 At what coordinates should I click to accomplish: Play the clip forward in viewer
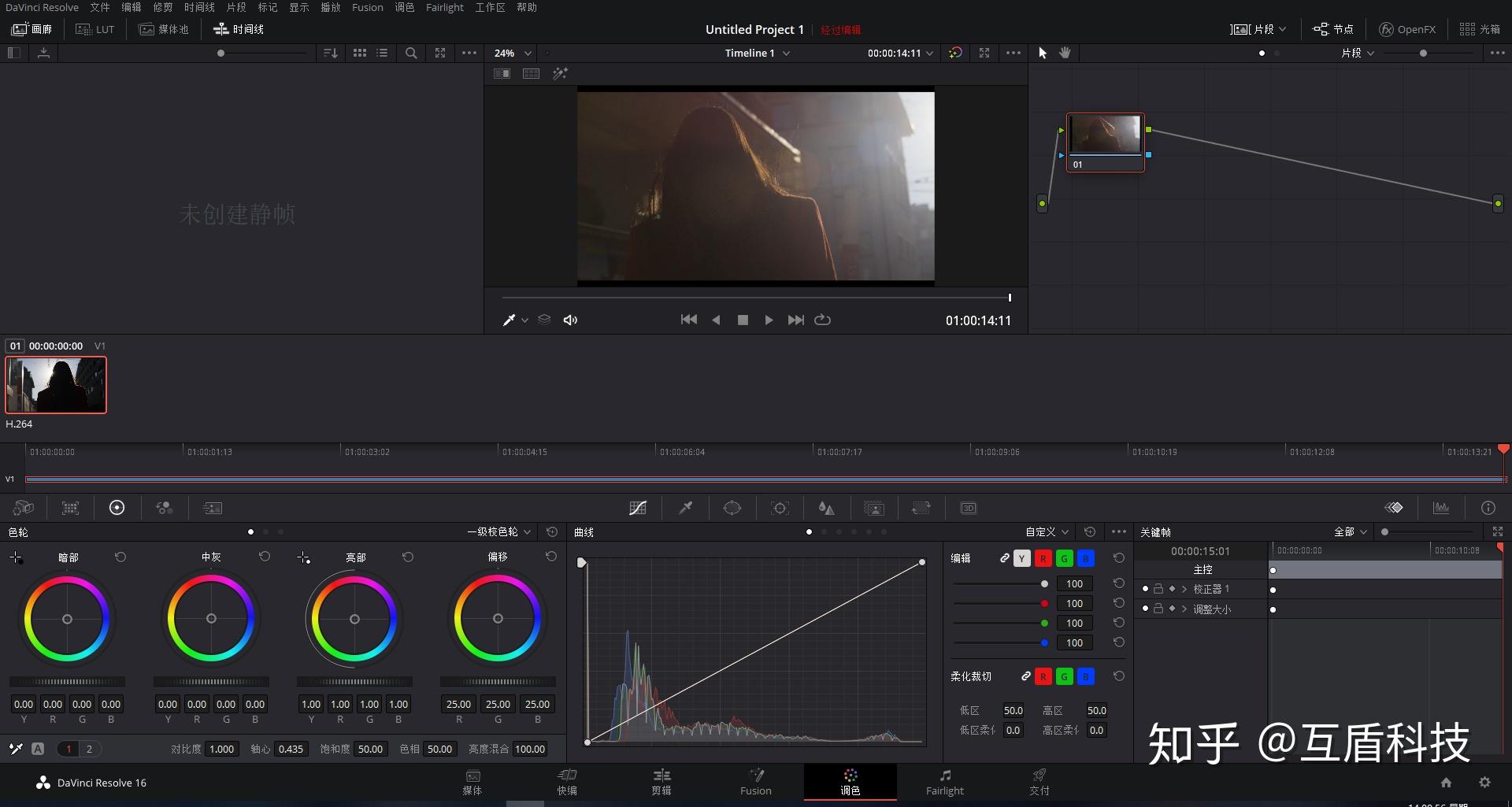click(x=769, y=320)
